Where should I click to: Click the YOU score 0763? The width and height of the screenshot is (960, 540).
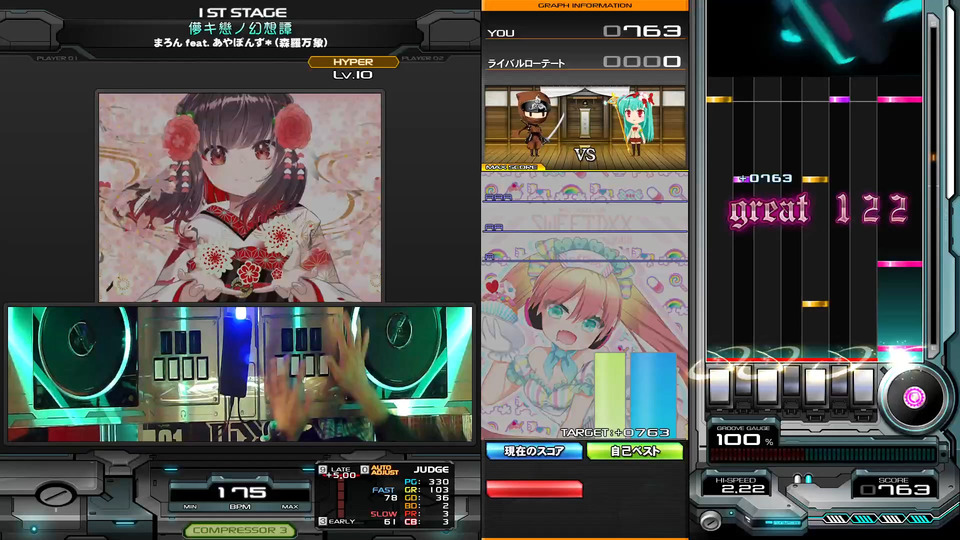[x=642, y=31]
